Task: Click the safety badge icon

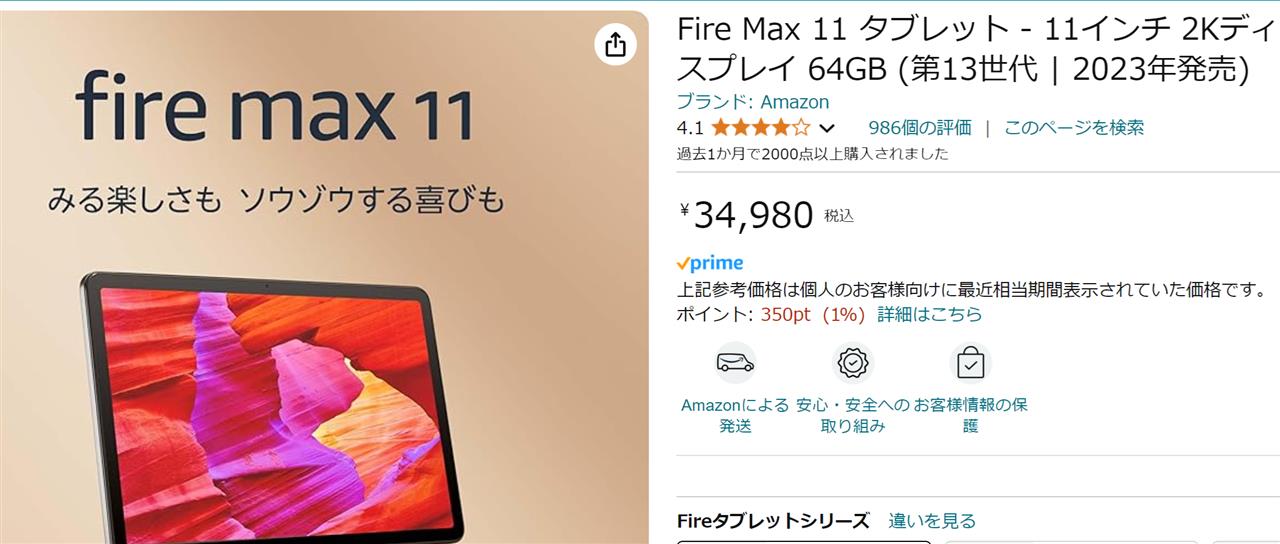Action: (853, 363)
